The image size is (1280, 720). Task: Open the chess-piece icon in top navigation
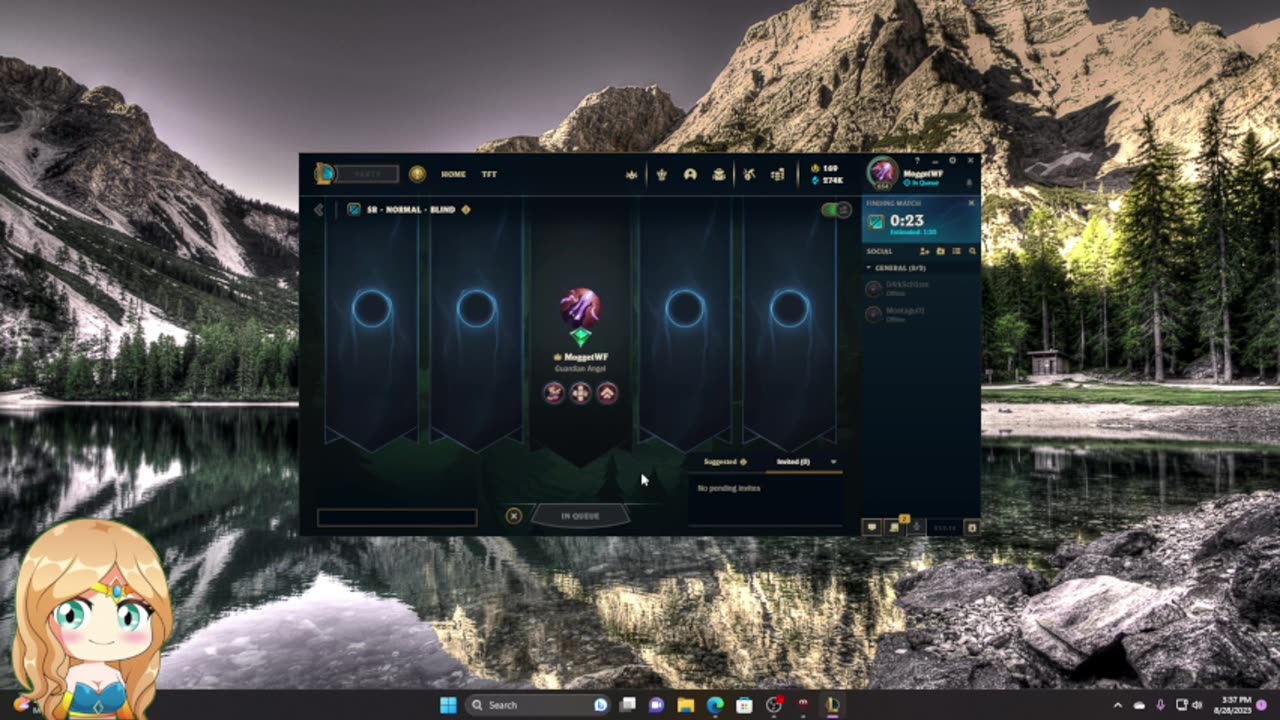tap(661, 174)
